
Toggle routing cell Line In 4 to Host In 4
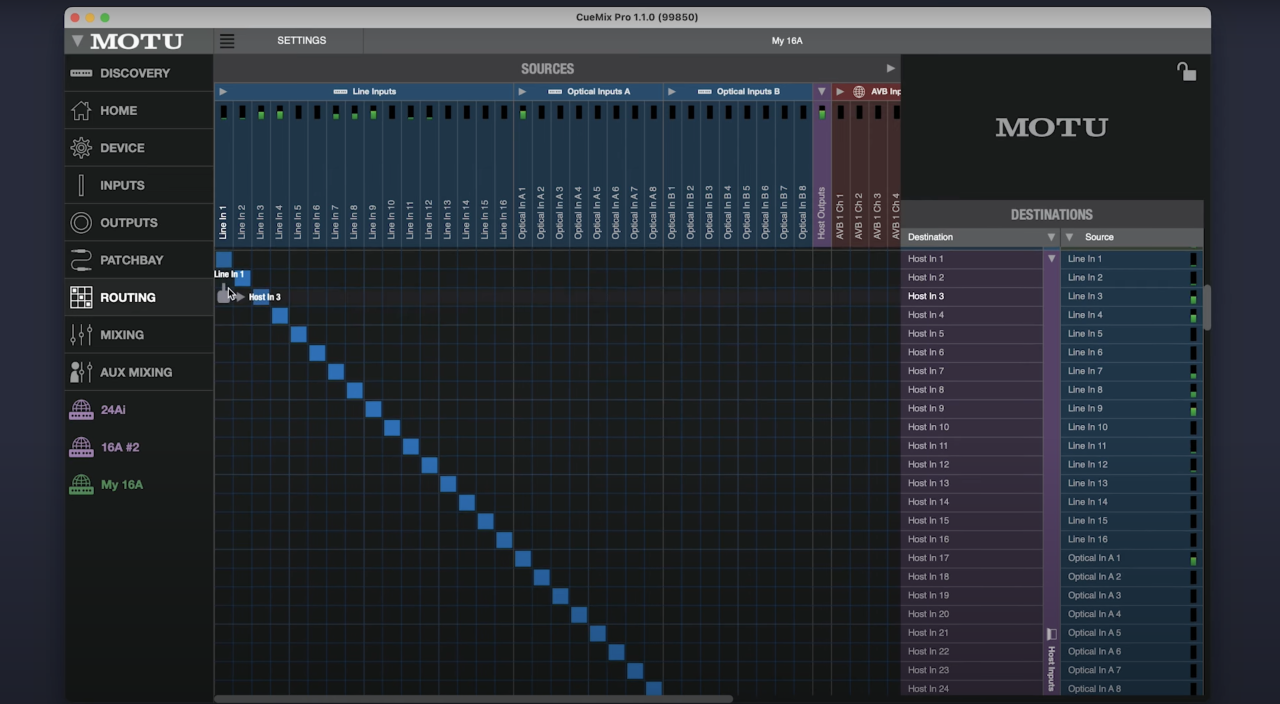[x=280, y=316]
